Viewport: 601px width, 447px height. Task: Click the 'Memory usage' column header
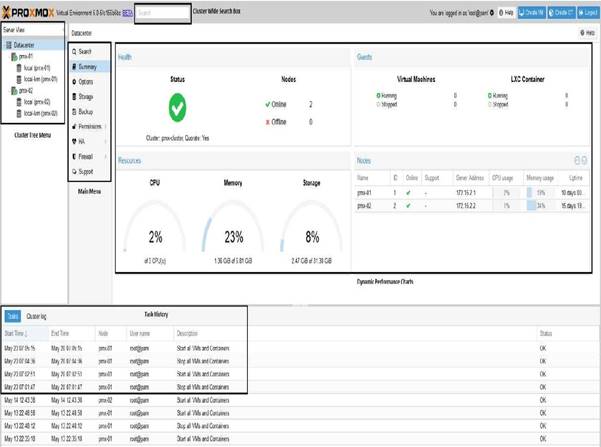tap(540, 178)
